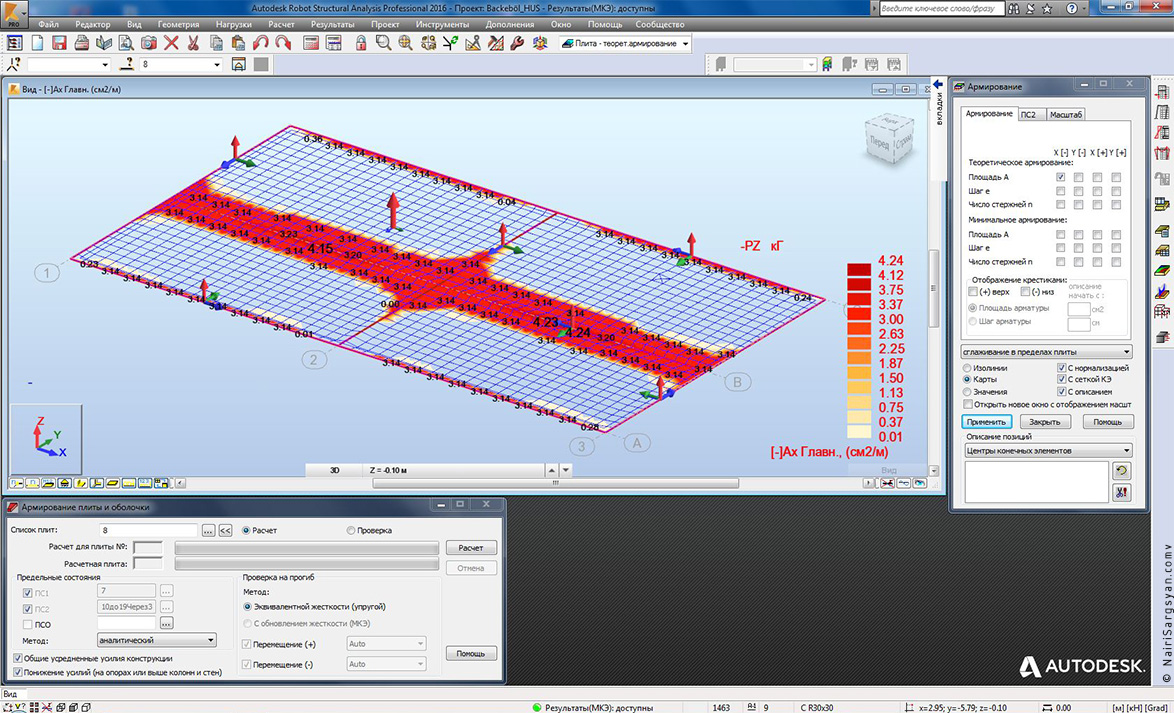Toggle the С описанием checkbox
The image size is (1174, 713).
coord(1062,392)
